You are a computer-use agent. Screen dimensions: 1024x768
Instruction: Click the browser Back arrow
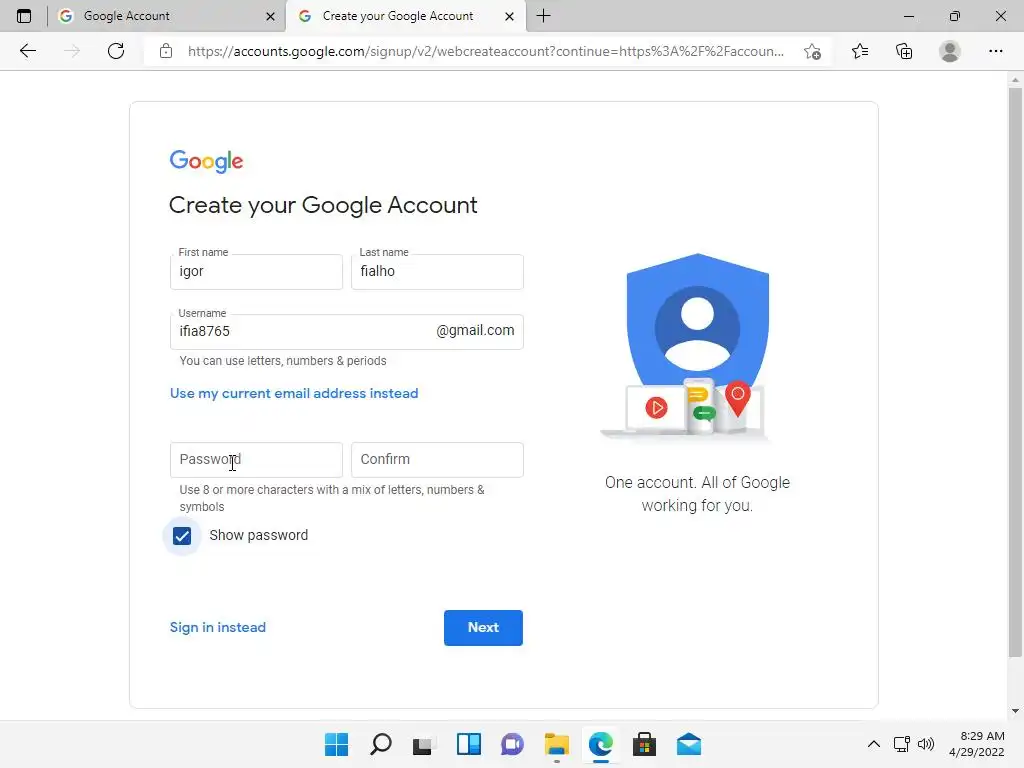click(x=27, y=51)
